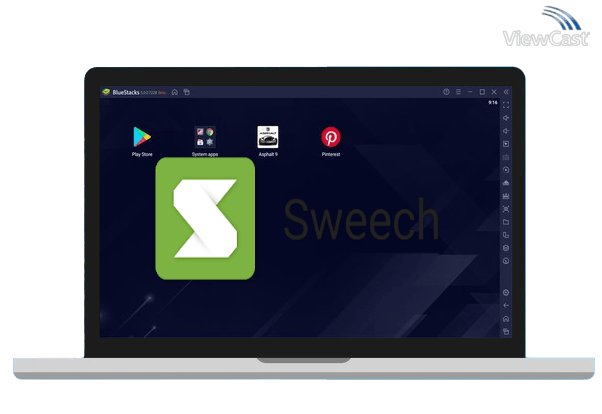The image size is (602, 414).
Task: Click the 'Play Store' label
Action: click(x=142, y=154)
